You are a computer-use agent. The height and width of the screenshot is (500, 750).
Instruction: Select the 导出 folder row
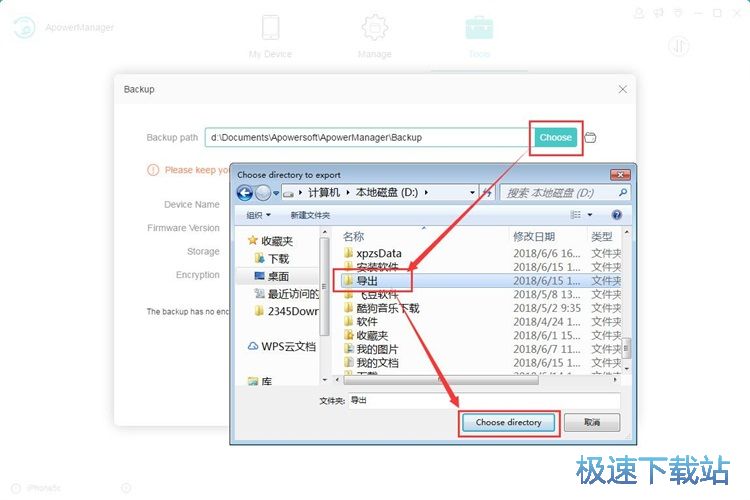tap(481, 280)
